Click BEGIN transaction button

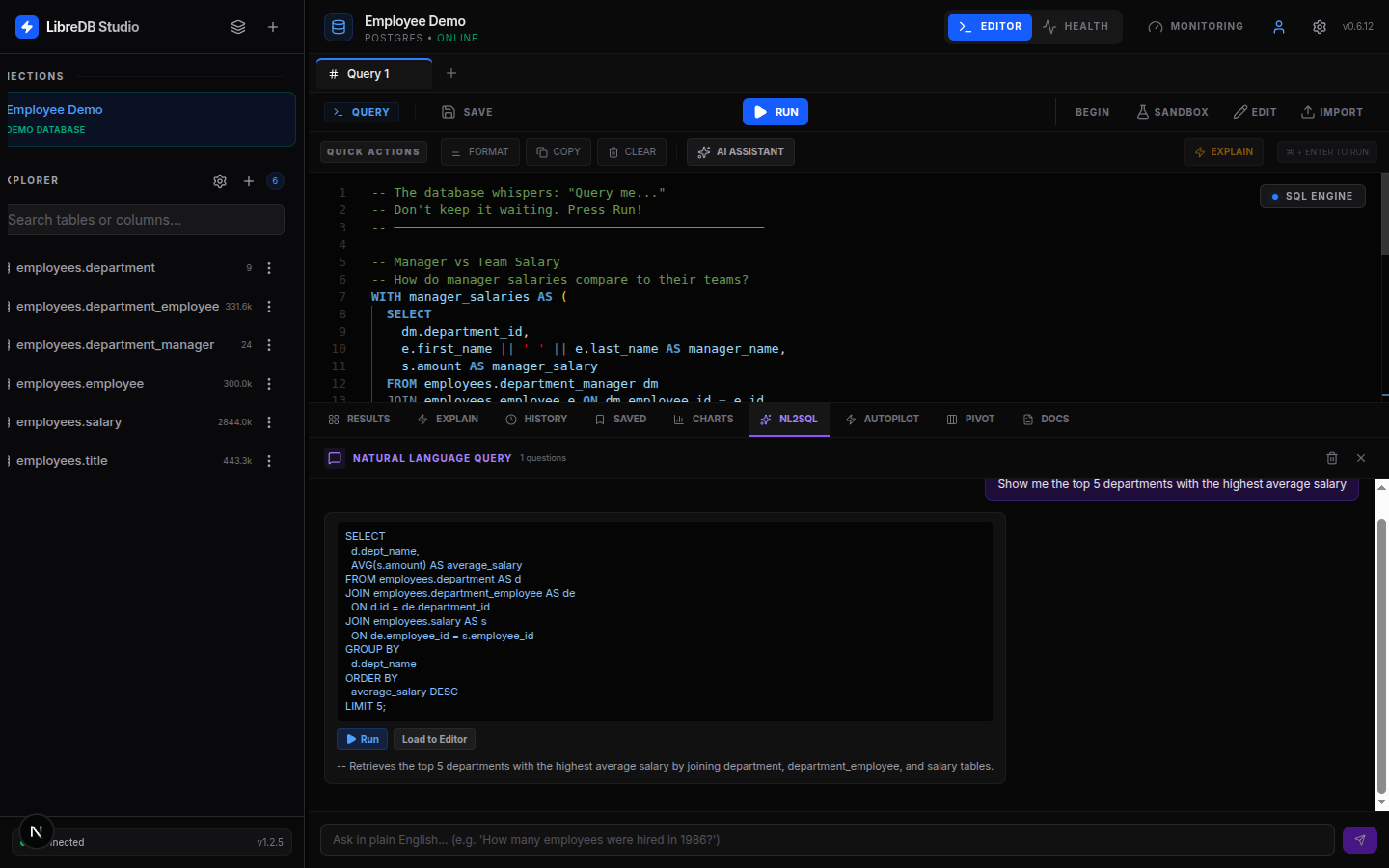pos(1092,112)
